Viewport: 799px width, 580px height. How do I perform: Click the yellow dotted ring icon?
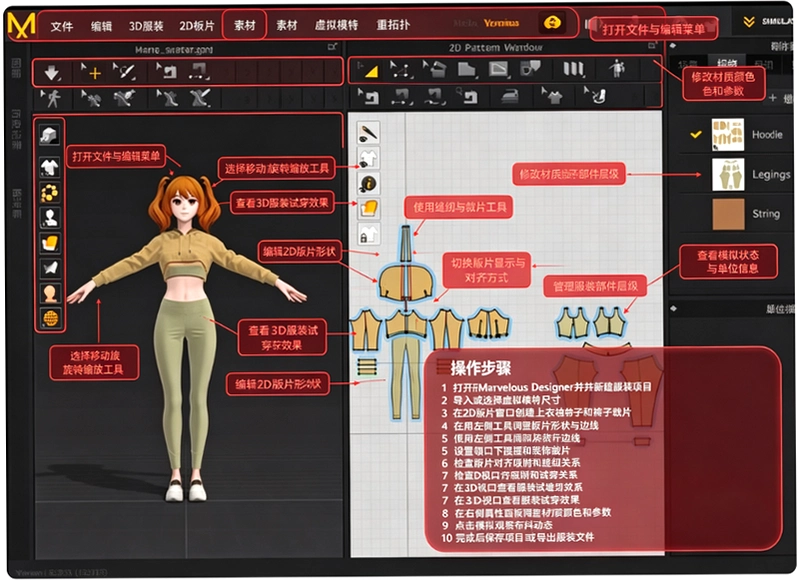click(49, 193)
